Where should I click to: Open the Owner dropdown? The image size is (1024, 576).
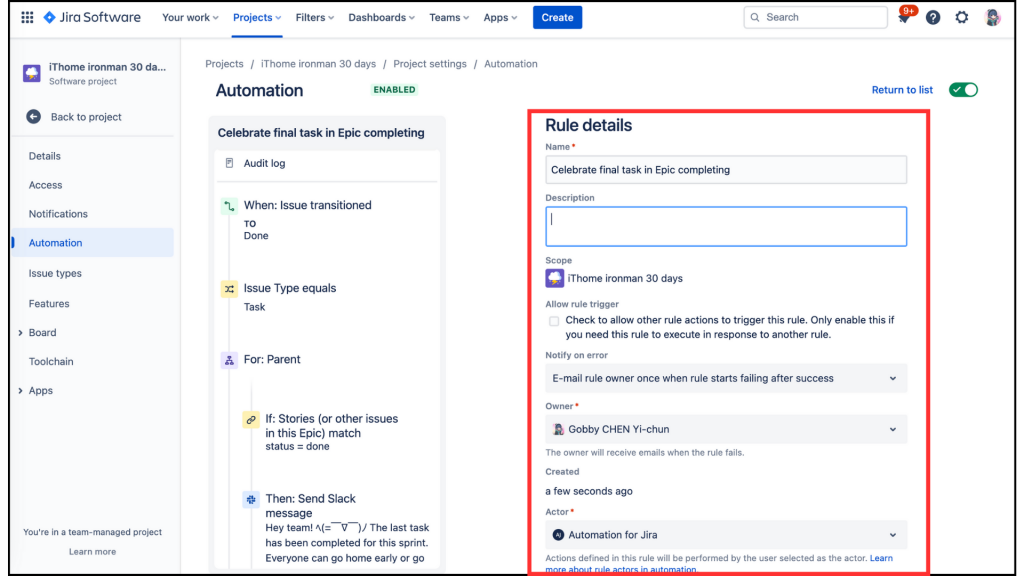click(x=726, y=429)
